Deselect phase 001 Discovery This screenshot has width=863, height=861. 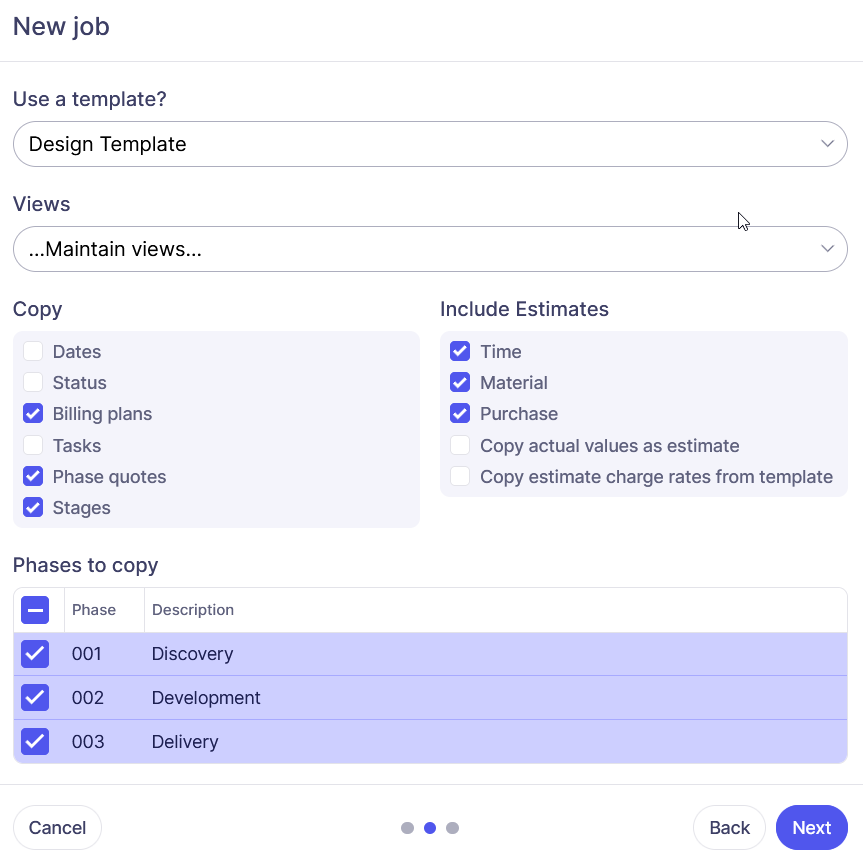click(x=35, y=654)
